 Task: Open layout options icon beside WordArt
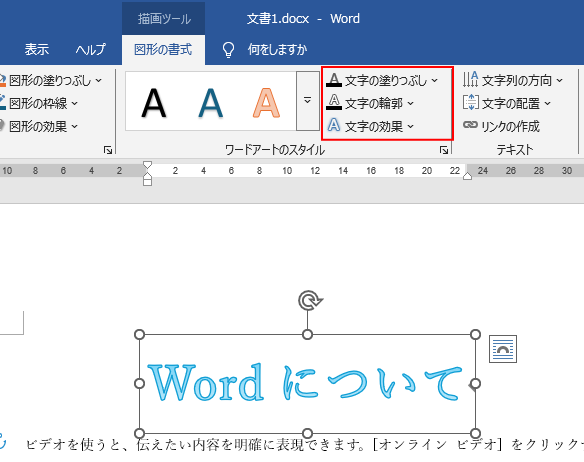pyautogui.click(x=503, y=349)
